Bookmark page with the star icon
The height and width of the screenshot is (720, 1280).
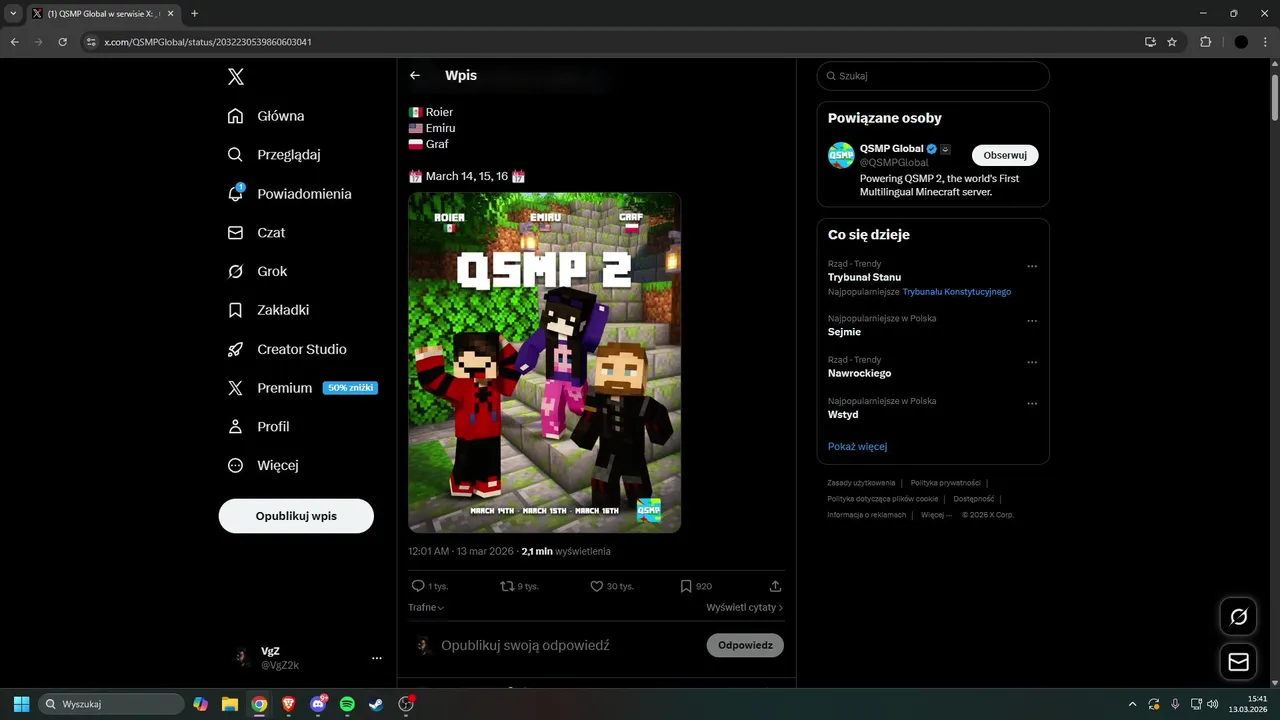[1172, 42]
